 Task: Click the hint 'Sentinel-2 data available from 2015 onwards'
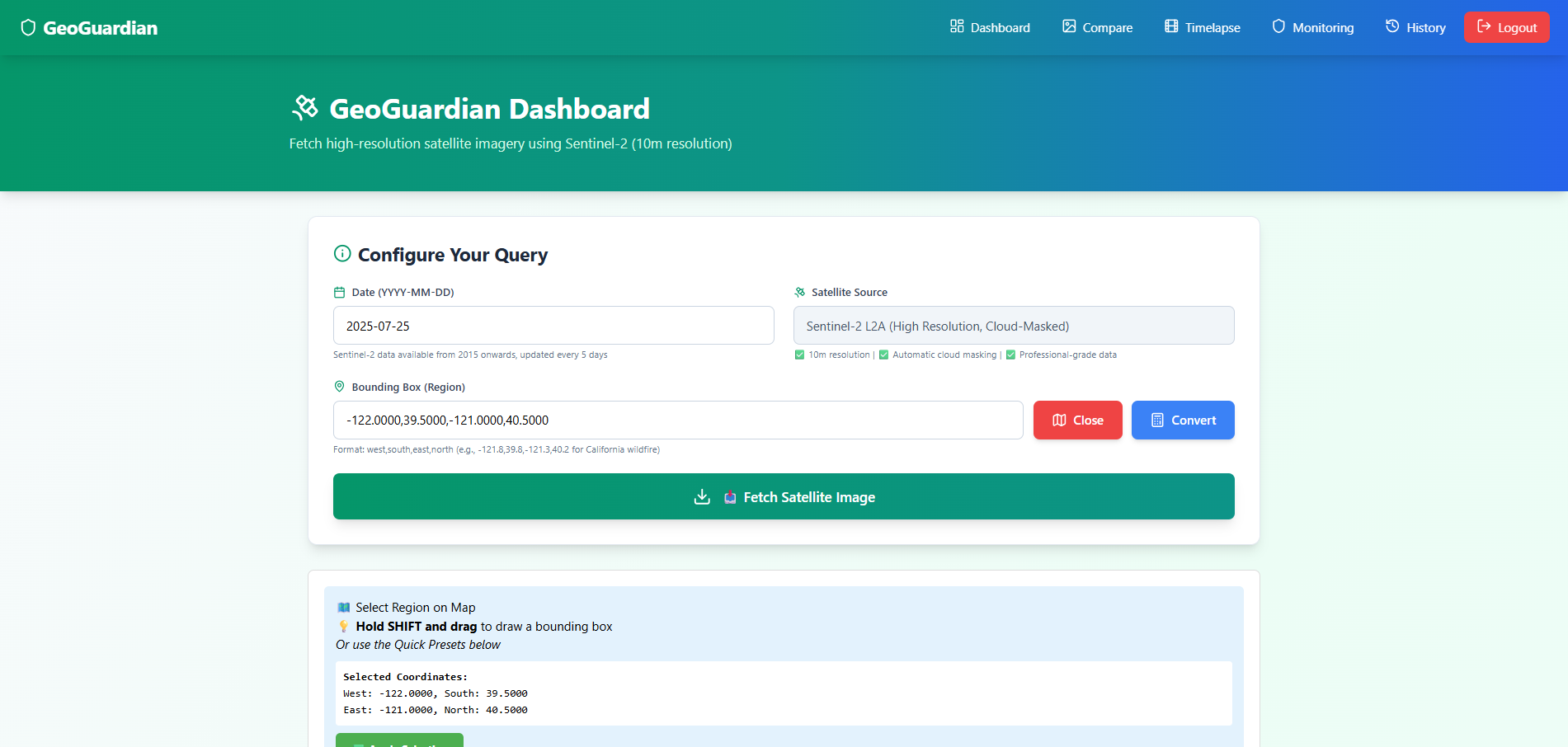pyautogui.click(x=470, y=355)
